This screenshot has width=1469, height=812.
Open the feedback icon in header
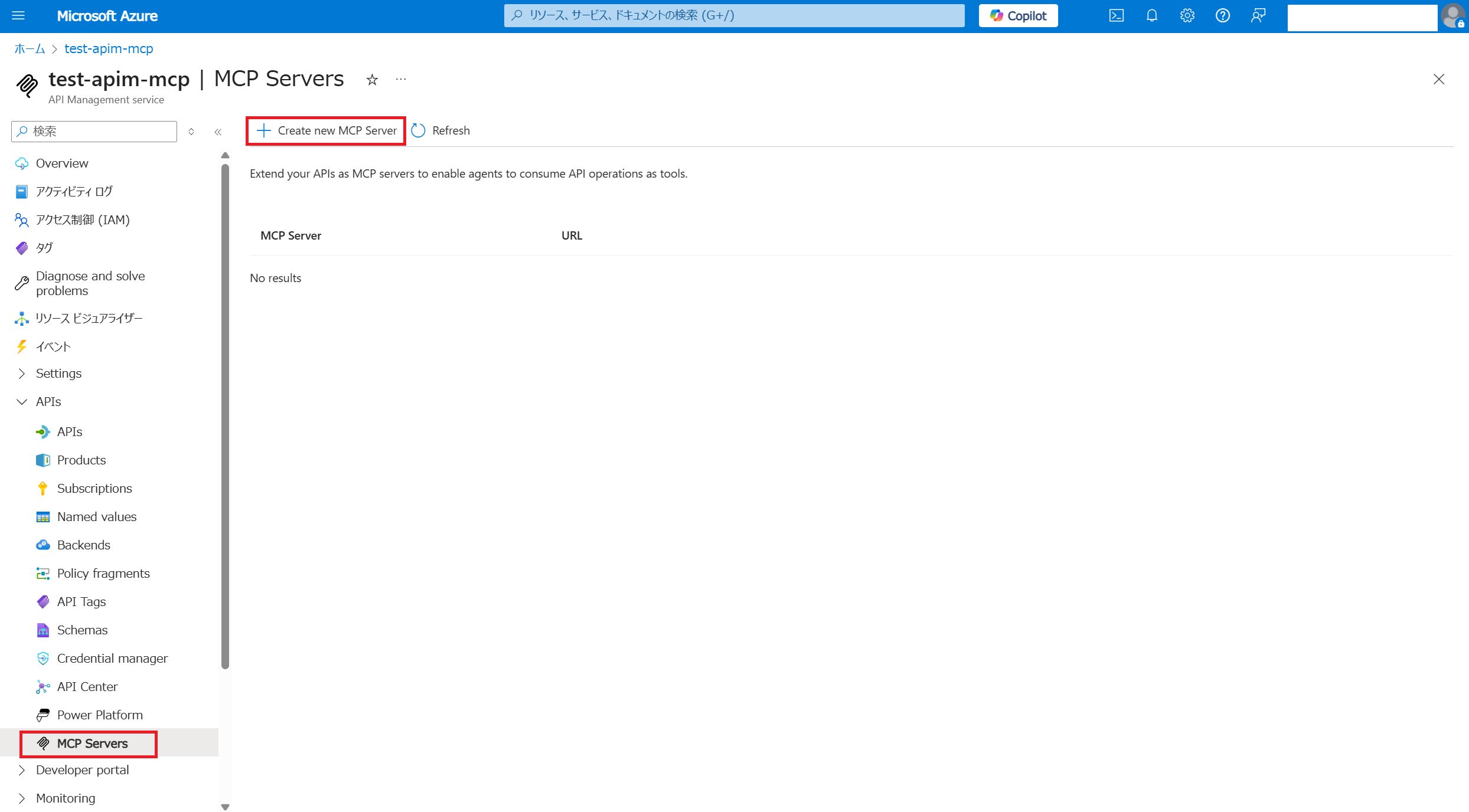[1258, 16]
